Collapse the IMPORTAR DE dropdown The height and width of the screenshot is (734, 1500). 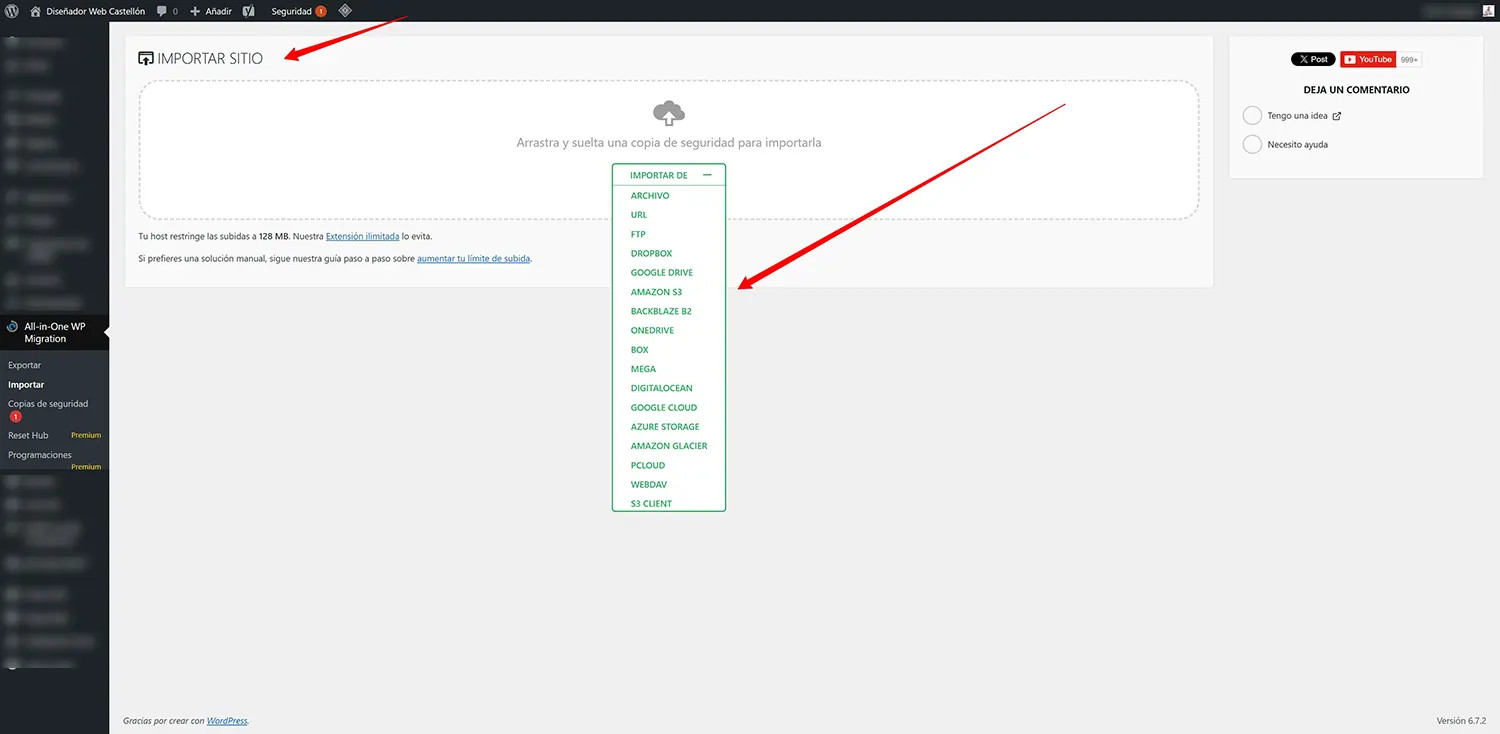pyautogui.click(x=709, y=174)
